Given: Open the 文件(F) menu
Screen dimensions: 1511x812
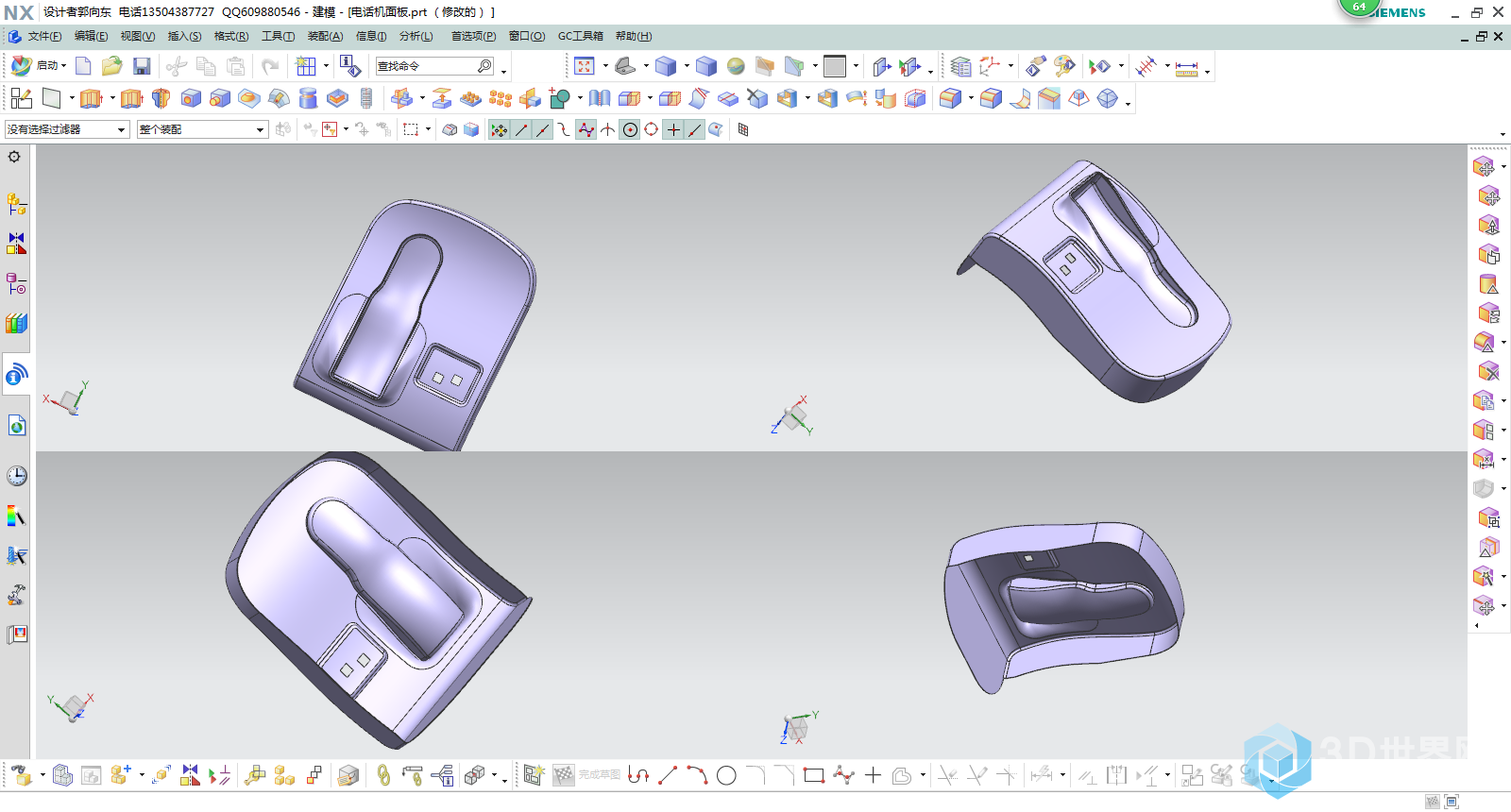Looking at the screenshot, I should coord(44,36).
